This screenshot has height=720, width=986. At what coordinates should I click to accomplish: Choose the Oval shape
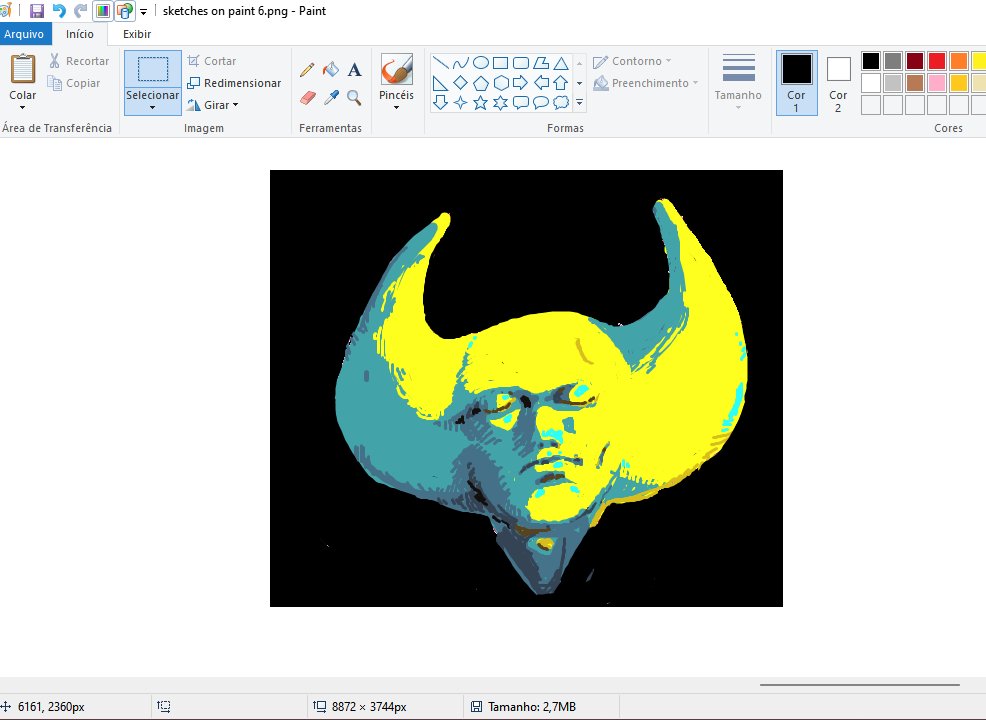(x=480, y=63)
